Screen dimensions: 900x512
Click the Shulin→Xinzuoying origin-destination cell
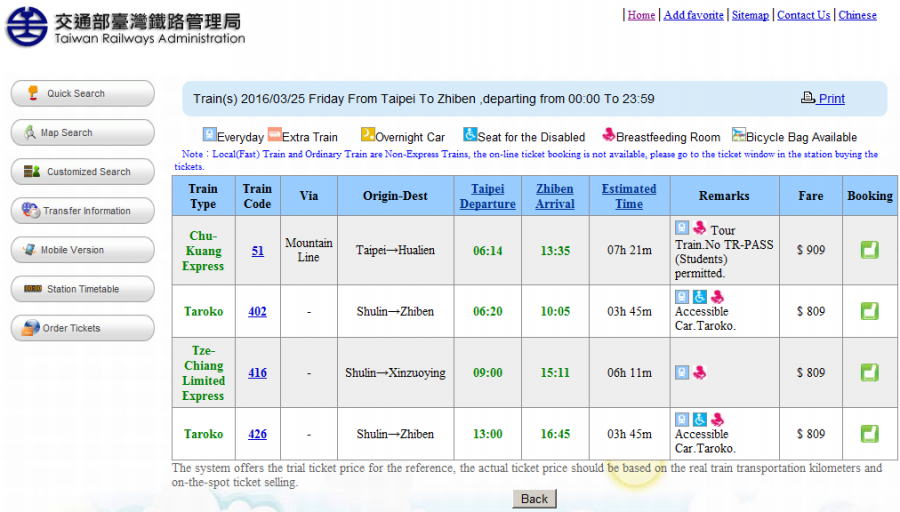(395, 373)
